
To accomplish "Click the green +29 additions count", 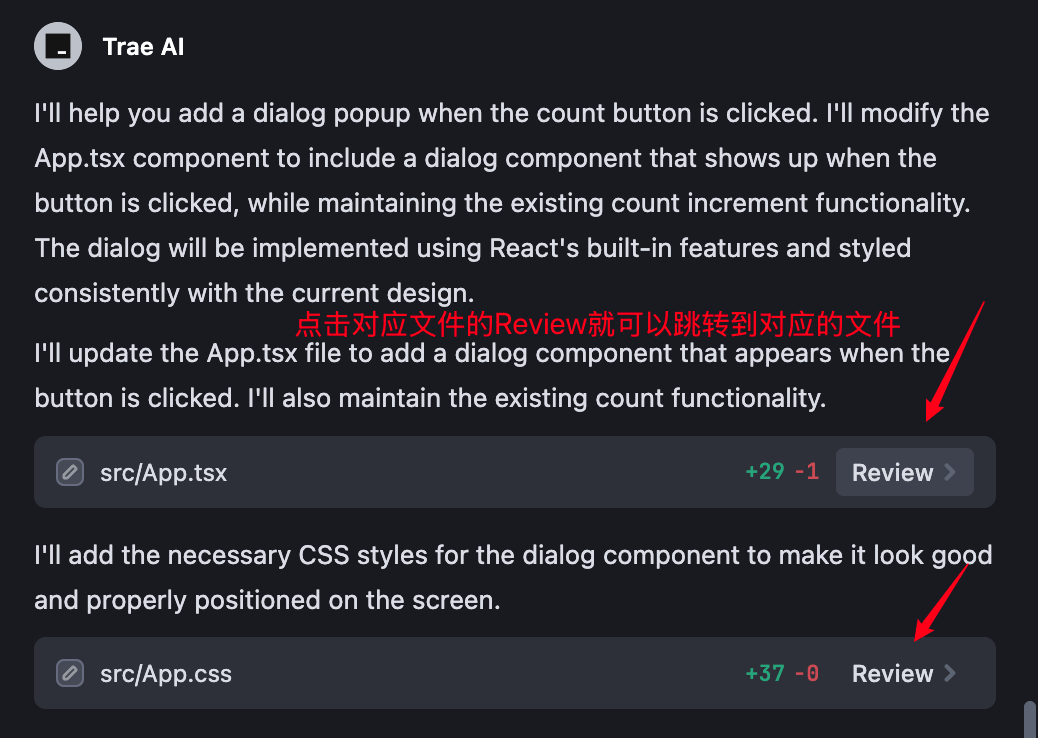I will (x=765, y=472).
